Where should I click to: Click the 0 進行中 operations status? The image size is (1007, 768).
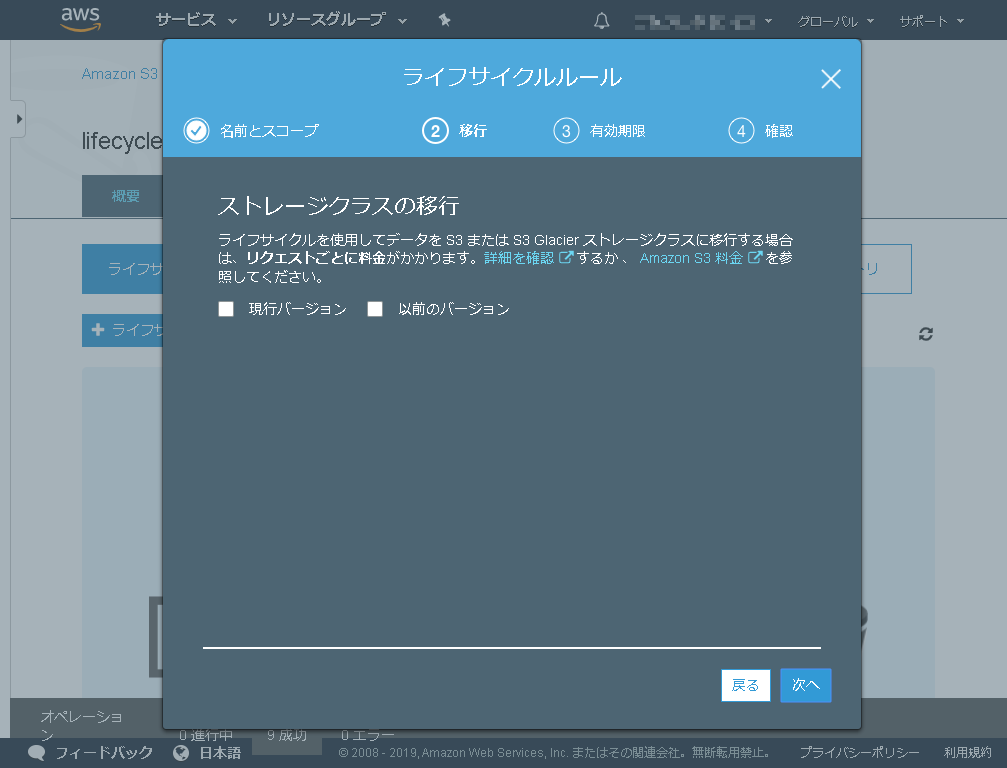coord(206,735)
